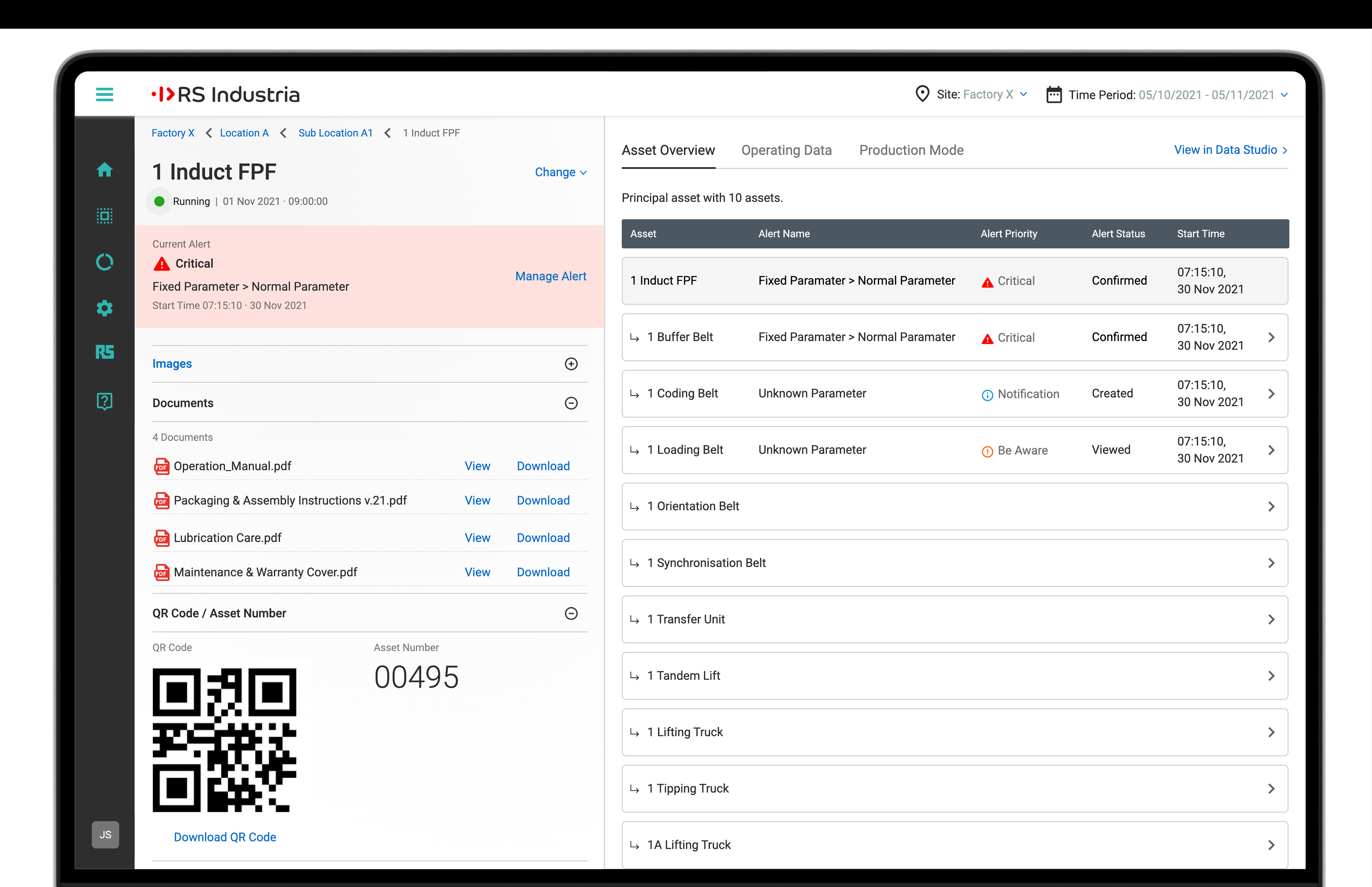Screen dimensions: 1372x887
Task: Click the Manage Alert link
Action: pyautogui.click(x=551, y=277)
